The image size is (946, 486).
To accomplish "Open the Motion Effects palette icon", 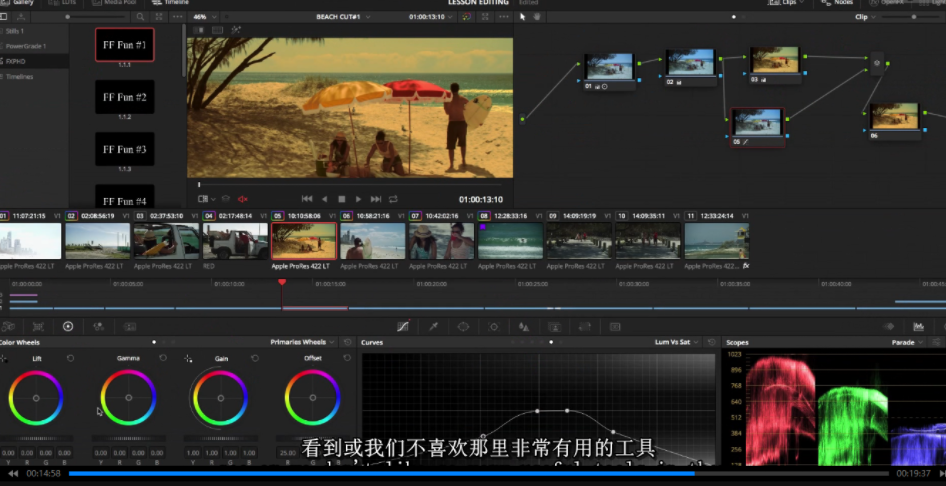I will pyautogui.click(x=130, y=326).
